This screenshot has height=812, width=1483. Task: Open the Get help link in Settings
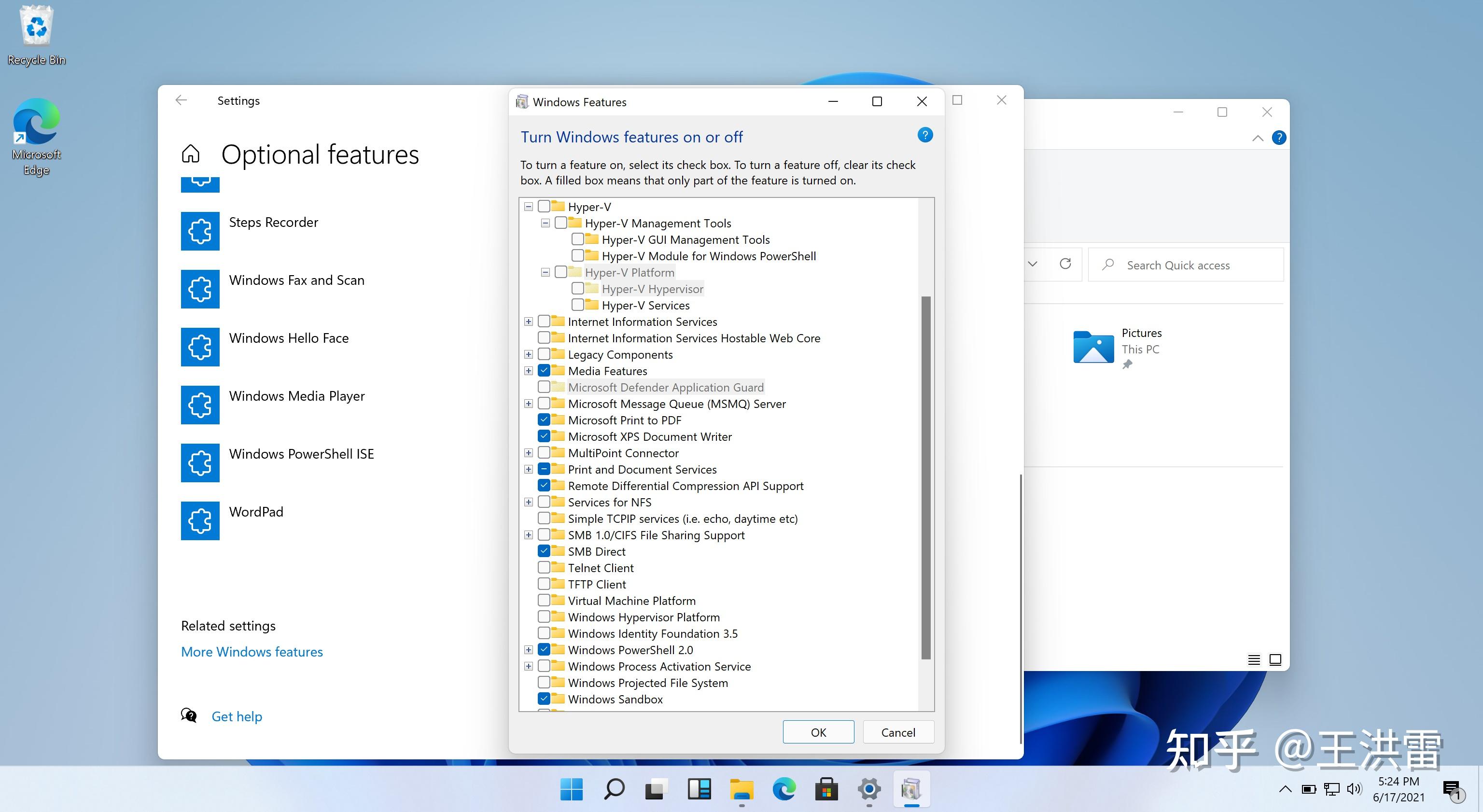[237, 716]
